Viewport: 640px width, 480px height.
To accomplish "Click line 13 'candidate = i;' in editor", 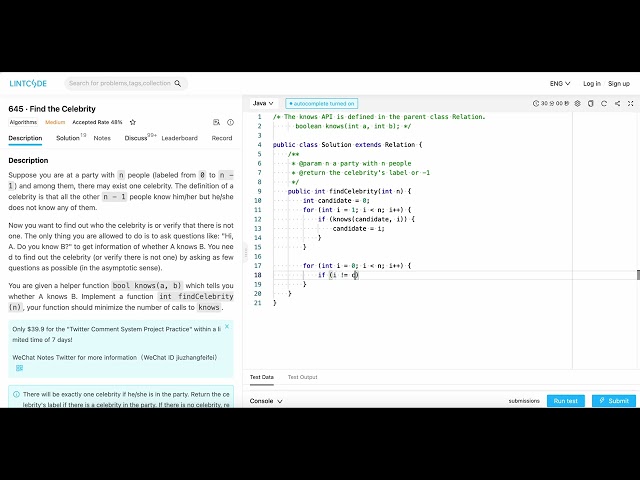I will pyautogui.click(x=359, y=229).
